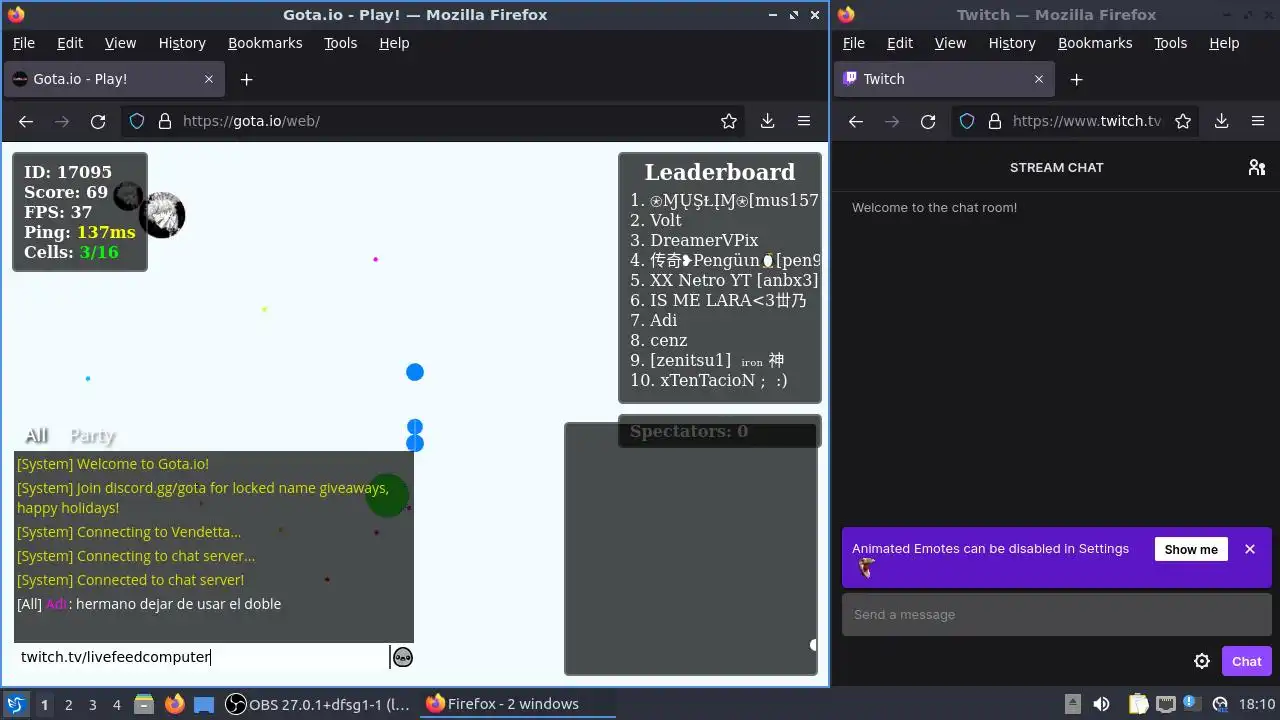Switch to the OBS 27.0.1 taskbar window
Viewport: 1280px width, 720px height.
click(318, 704)
